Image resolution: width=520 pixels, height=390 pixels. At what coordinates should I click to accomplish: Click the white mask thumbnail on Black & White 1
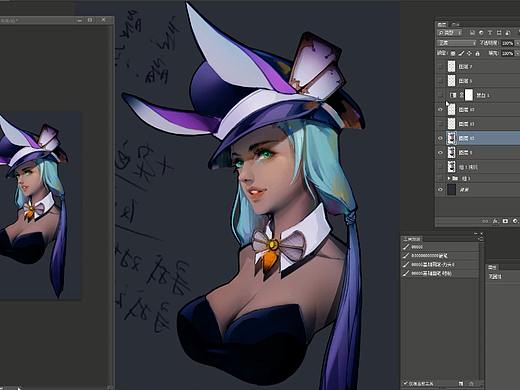[x=469, y=95]
